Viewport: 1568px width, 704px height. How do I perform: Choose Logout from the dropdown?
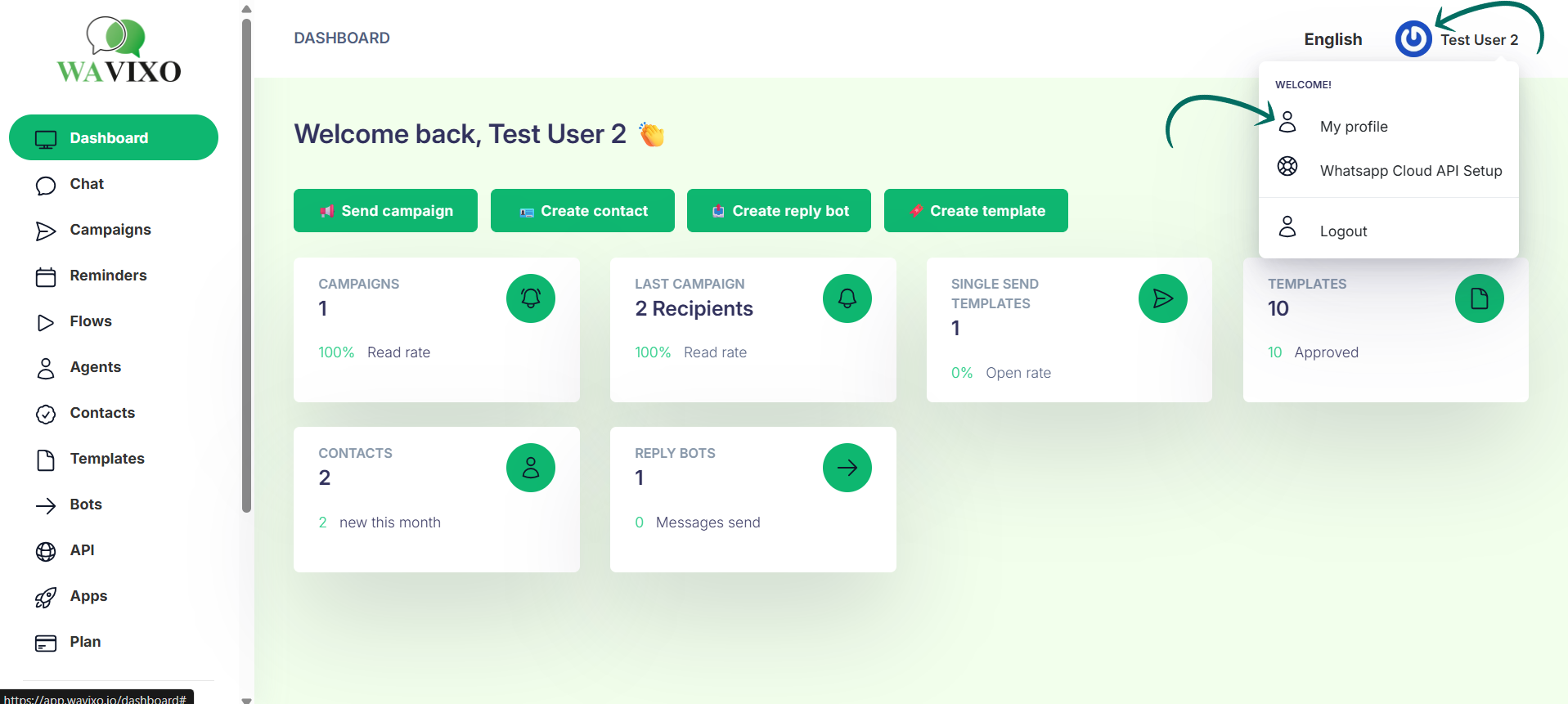(x=1343, y=231)
